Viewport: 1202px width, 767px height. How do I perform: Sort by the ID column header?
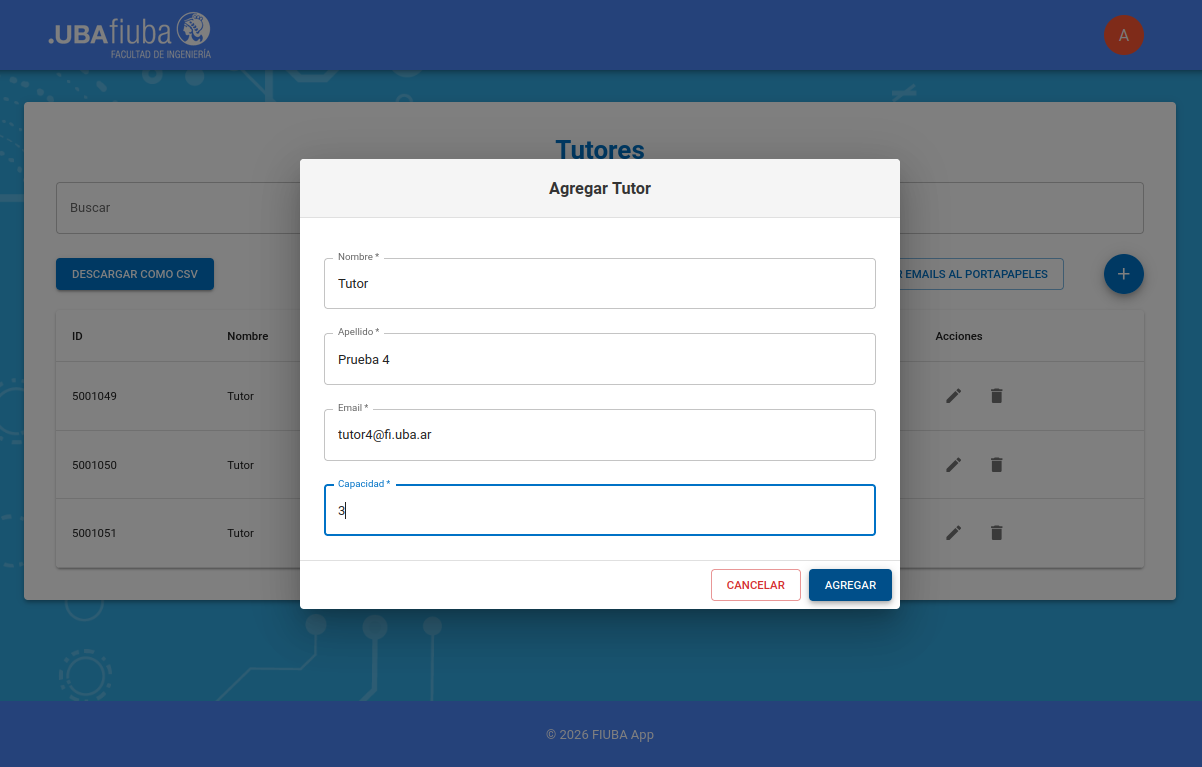click(77, 336)
